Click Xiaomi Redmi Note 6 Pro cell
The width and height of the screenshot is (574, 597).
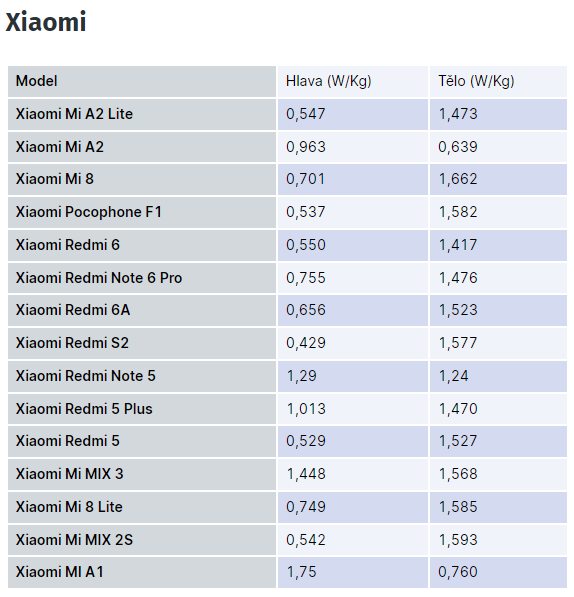[142, 278]
